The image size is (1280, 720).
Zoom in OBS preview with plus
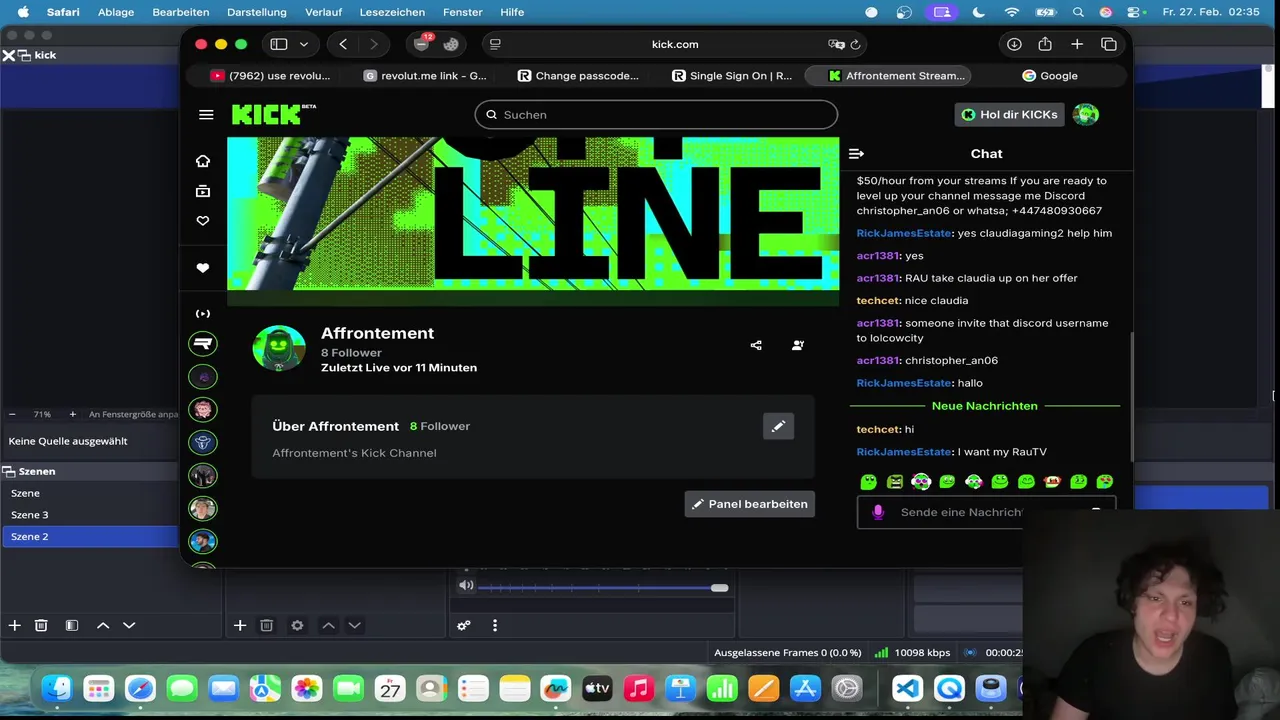[x=72, y=414]
